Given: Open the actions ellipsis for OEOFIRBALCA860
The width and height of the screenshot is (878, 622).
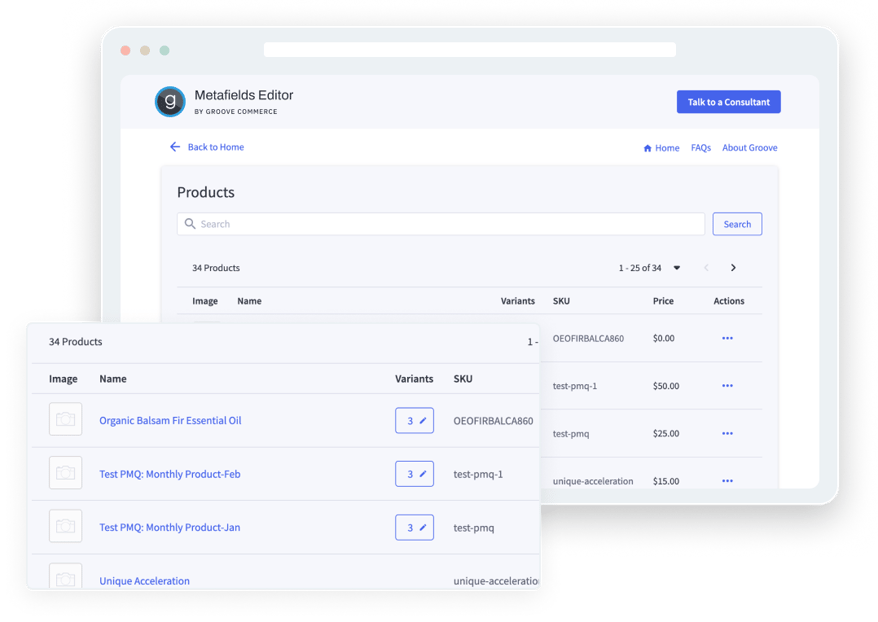Looking at the screenshot, I should [727, 338].
